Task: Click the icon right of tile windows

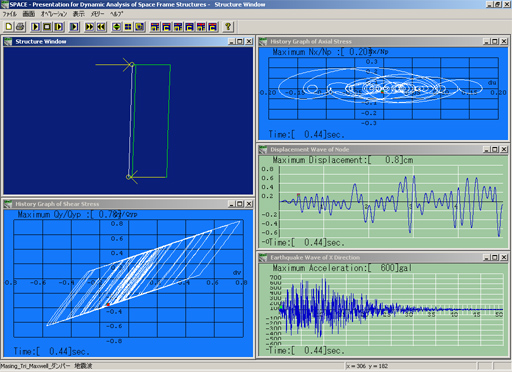Action: 139,27
